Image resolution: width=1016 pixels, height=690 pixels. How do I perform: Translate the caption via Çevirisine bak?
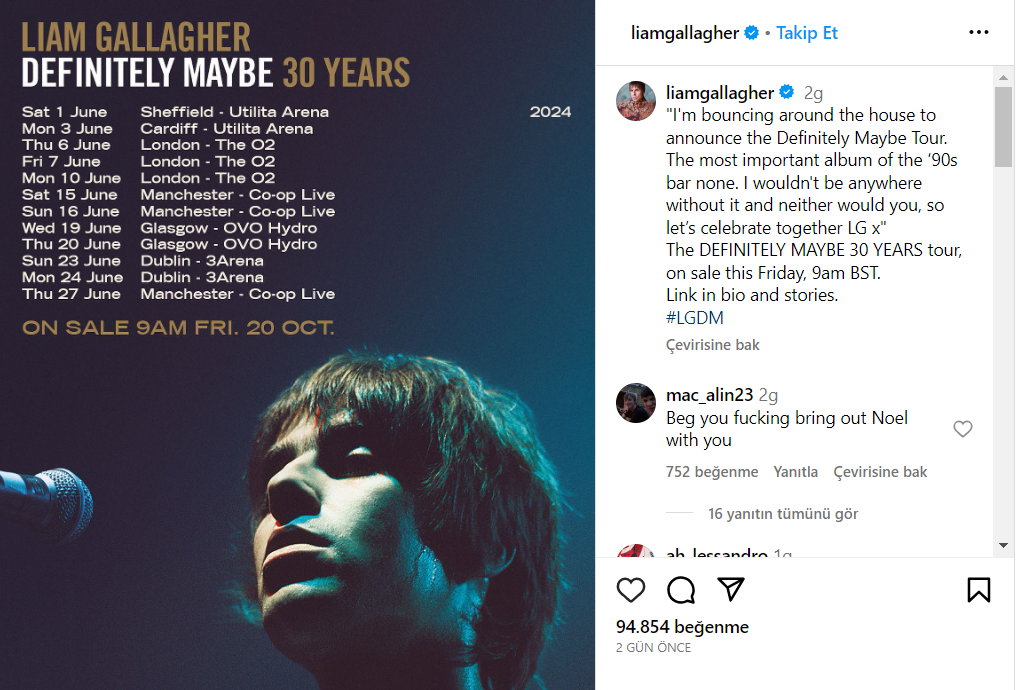click(x=713, y=345)
